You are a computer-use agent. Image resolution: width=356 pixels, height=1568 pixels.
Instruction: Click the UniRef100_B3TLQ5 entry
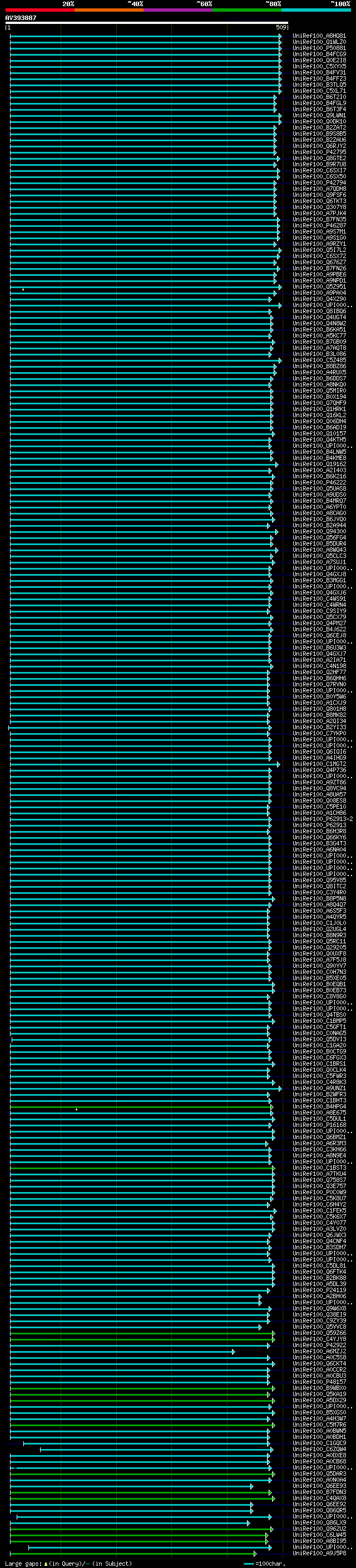point(319,85)
